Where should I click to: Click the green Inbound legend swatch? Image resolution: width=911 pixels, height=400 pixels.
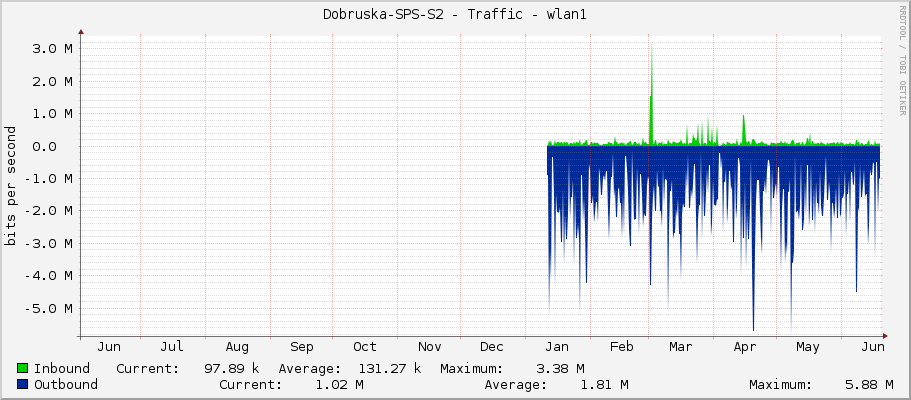23,368
